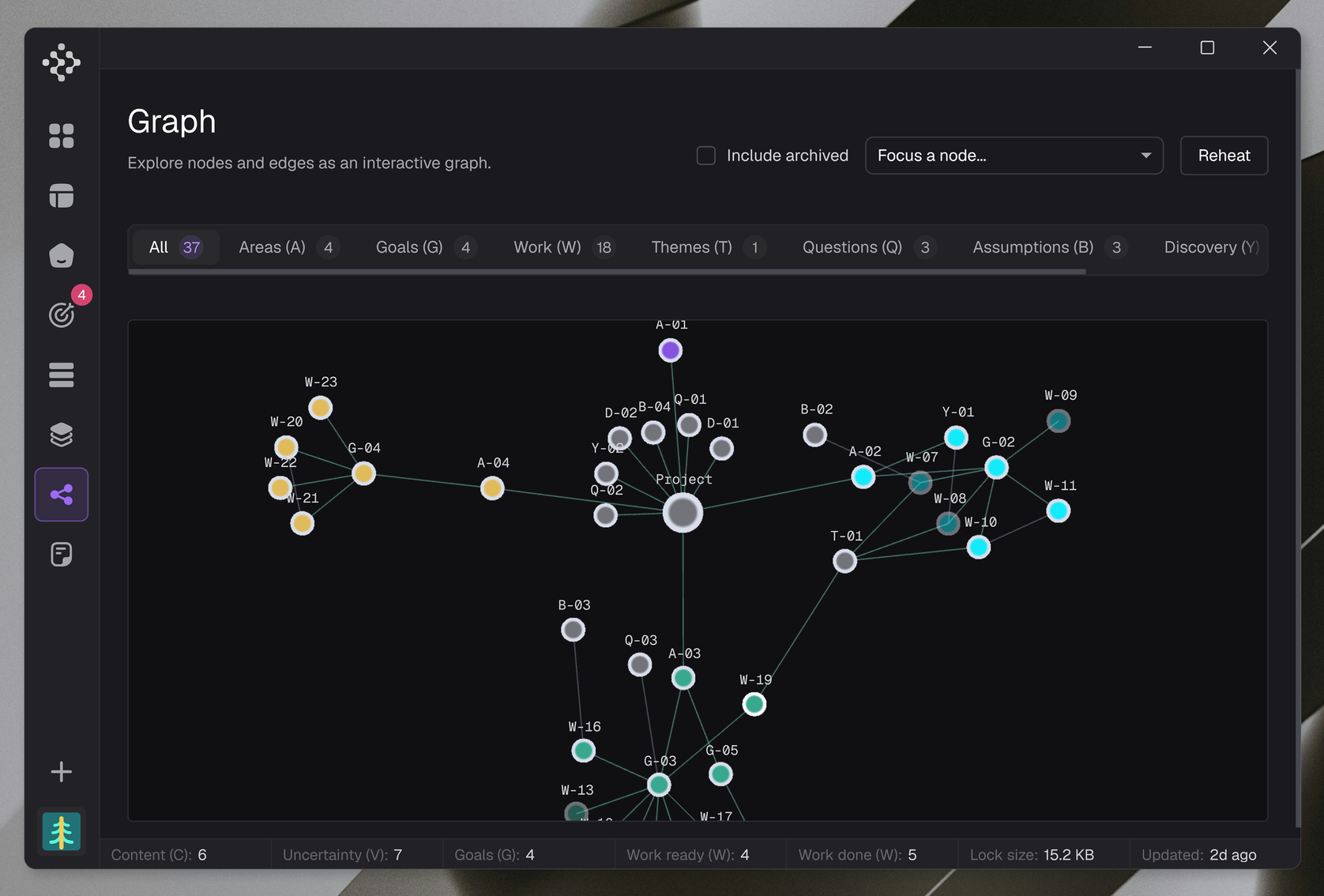1324x896 pixels.
Task: Select the central Project node
Action: [x=683, y=513]
